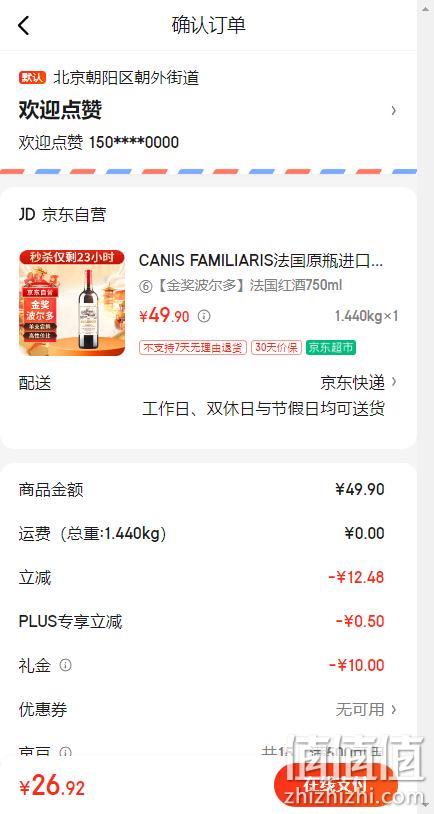
Task: Expand the 优惠券 无可用 row
Action: (208, 709)
